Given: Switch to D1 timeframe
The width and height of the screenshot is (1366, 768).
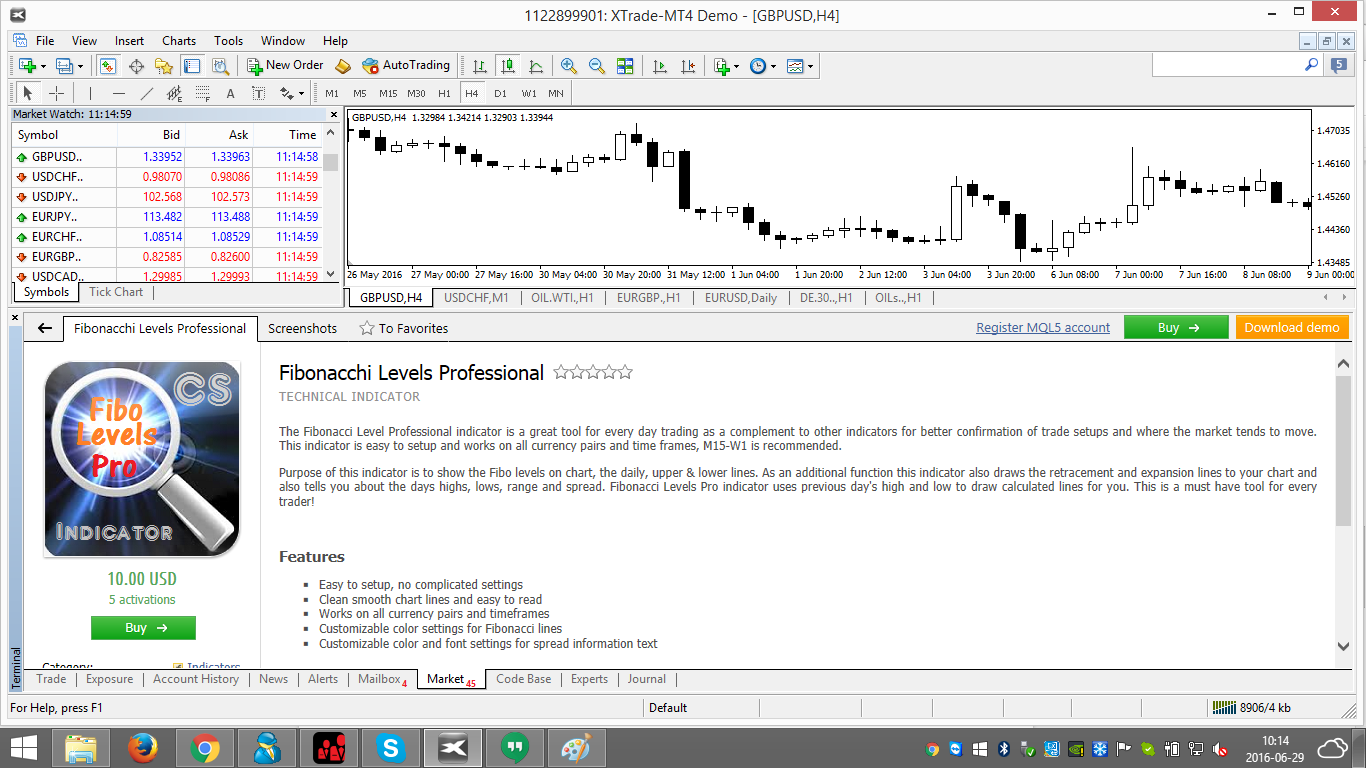Looking at the screenshot, I should 500,93.
